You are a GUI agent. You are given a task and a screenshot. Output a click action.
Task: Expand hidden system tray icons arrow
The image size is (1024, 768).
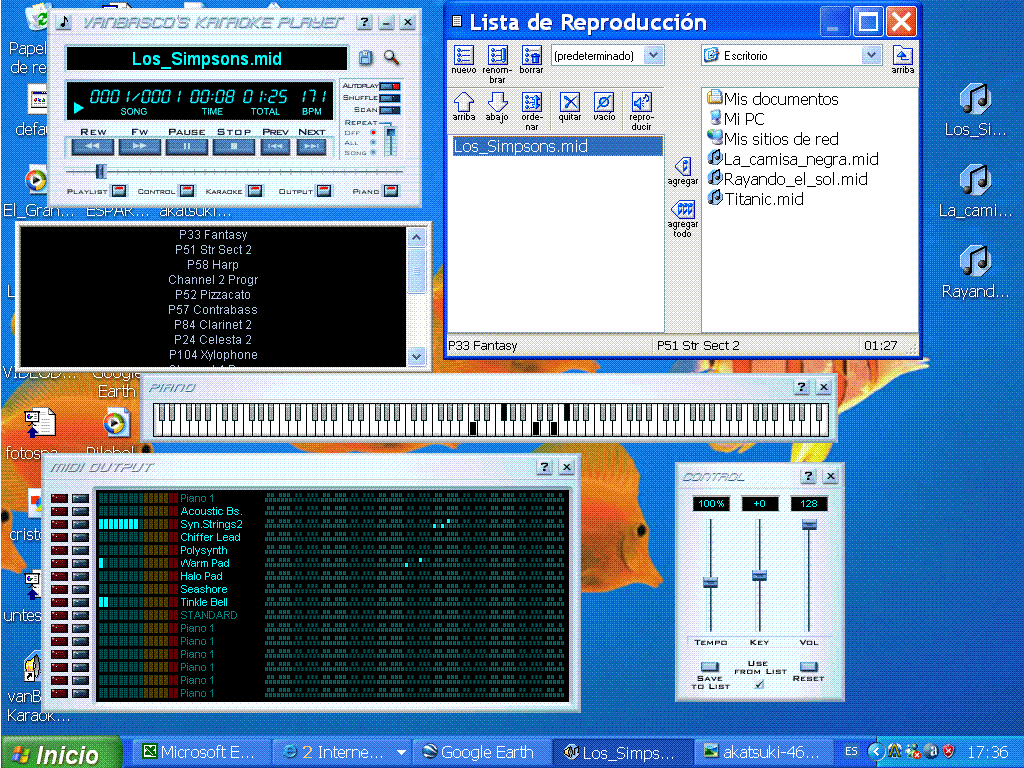[x=876, y=752]
